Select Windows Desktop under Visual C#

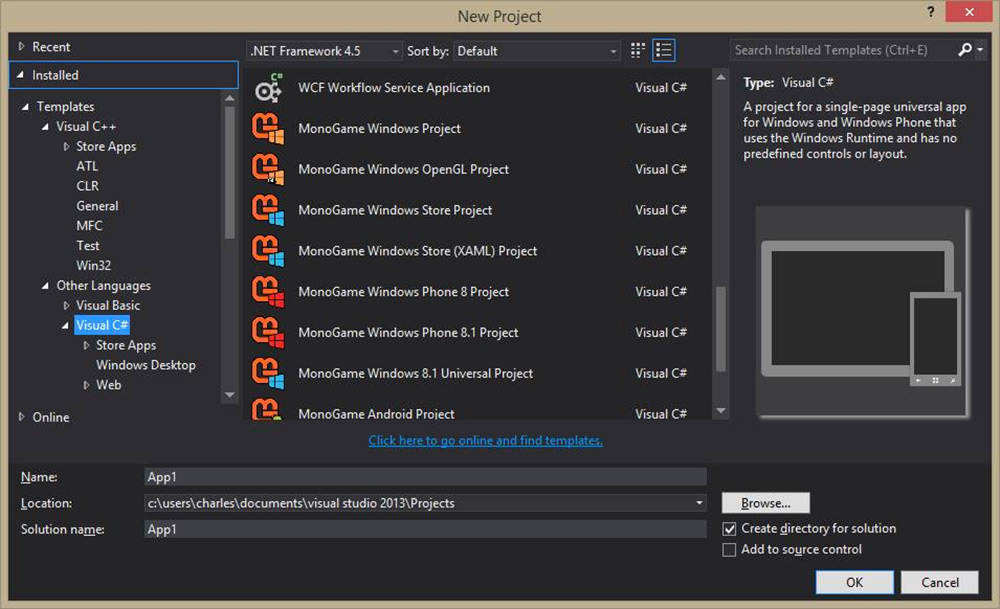point(146,365)
